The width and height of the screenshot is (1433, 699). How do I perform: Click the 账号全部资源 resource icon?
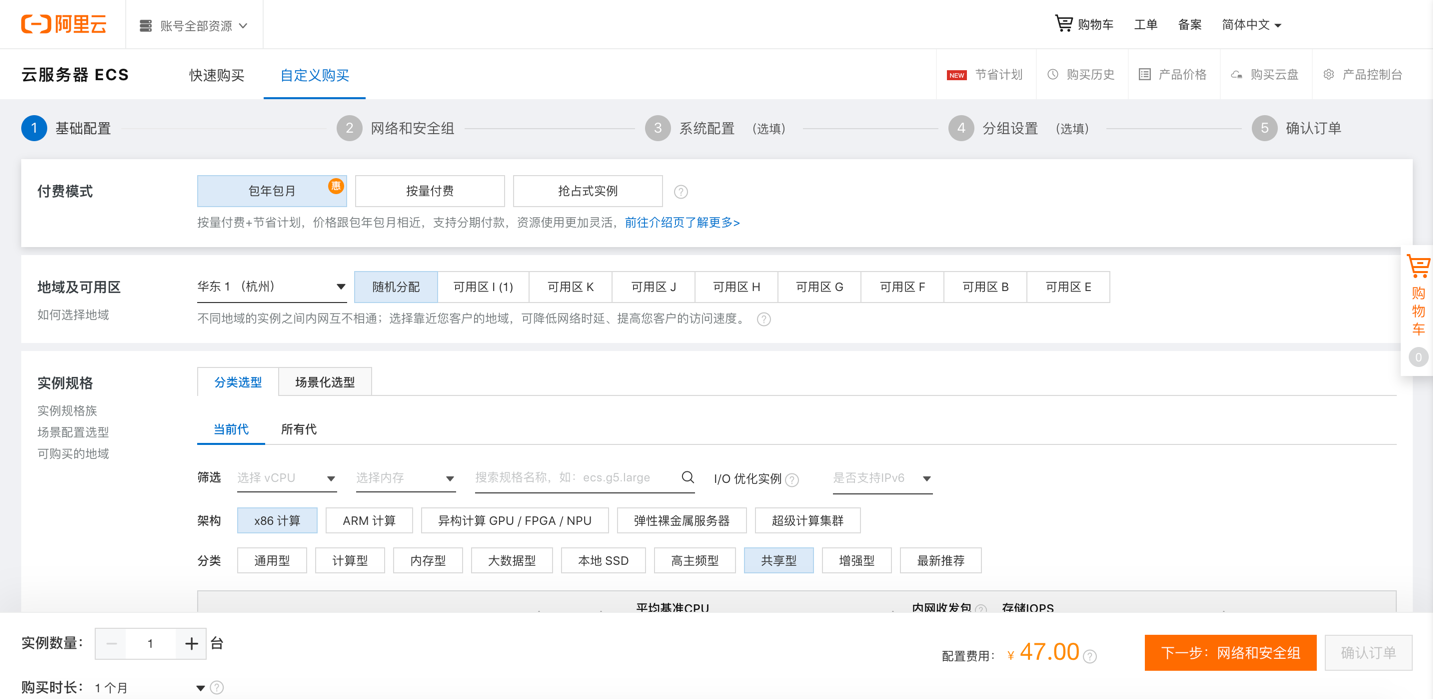pos(146,25)
